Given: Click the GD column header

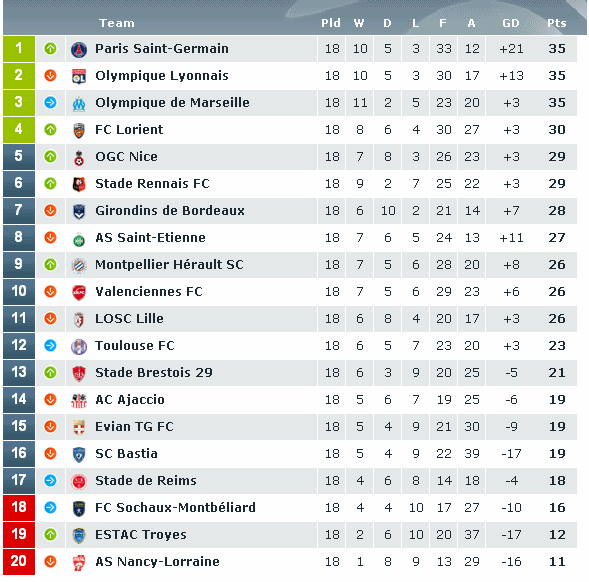Looking at the screenshot, I should 511,23.
